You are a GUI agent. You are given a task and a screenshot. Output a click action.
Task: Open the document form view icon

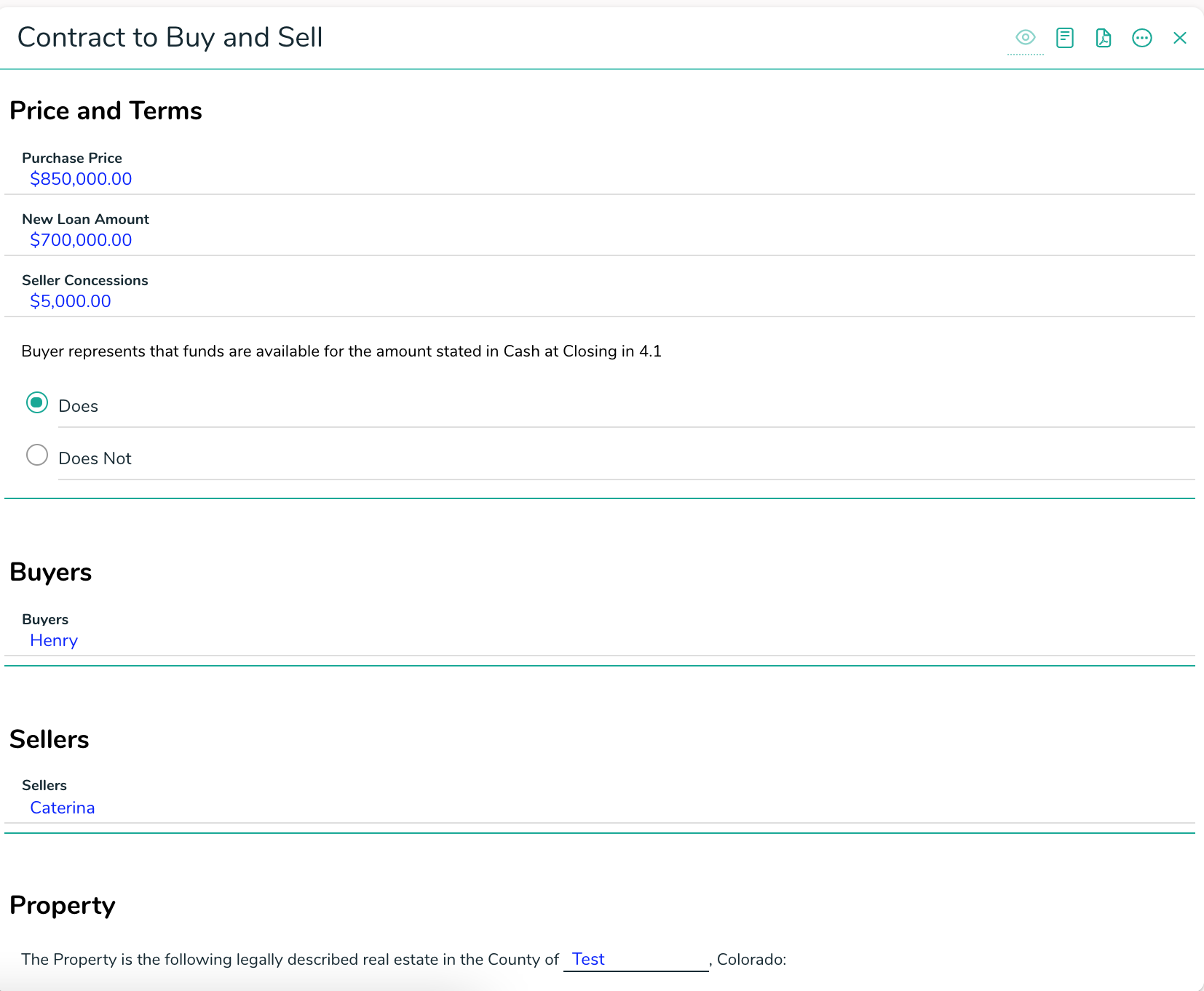(x=1065, y=38)
